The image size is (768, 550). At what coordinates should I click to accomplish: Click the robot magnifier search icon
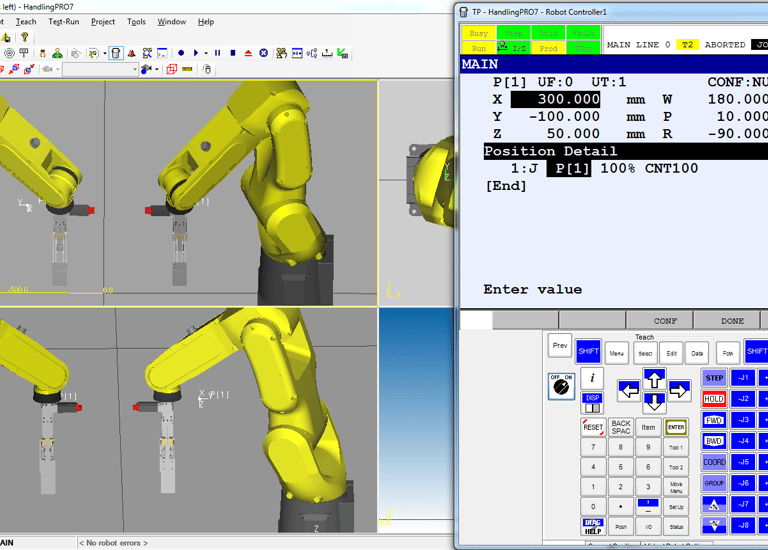point(147,53)
